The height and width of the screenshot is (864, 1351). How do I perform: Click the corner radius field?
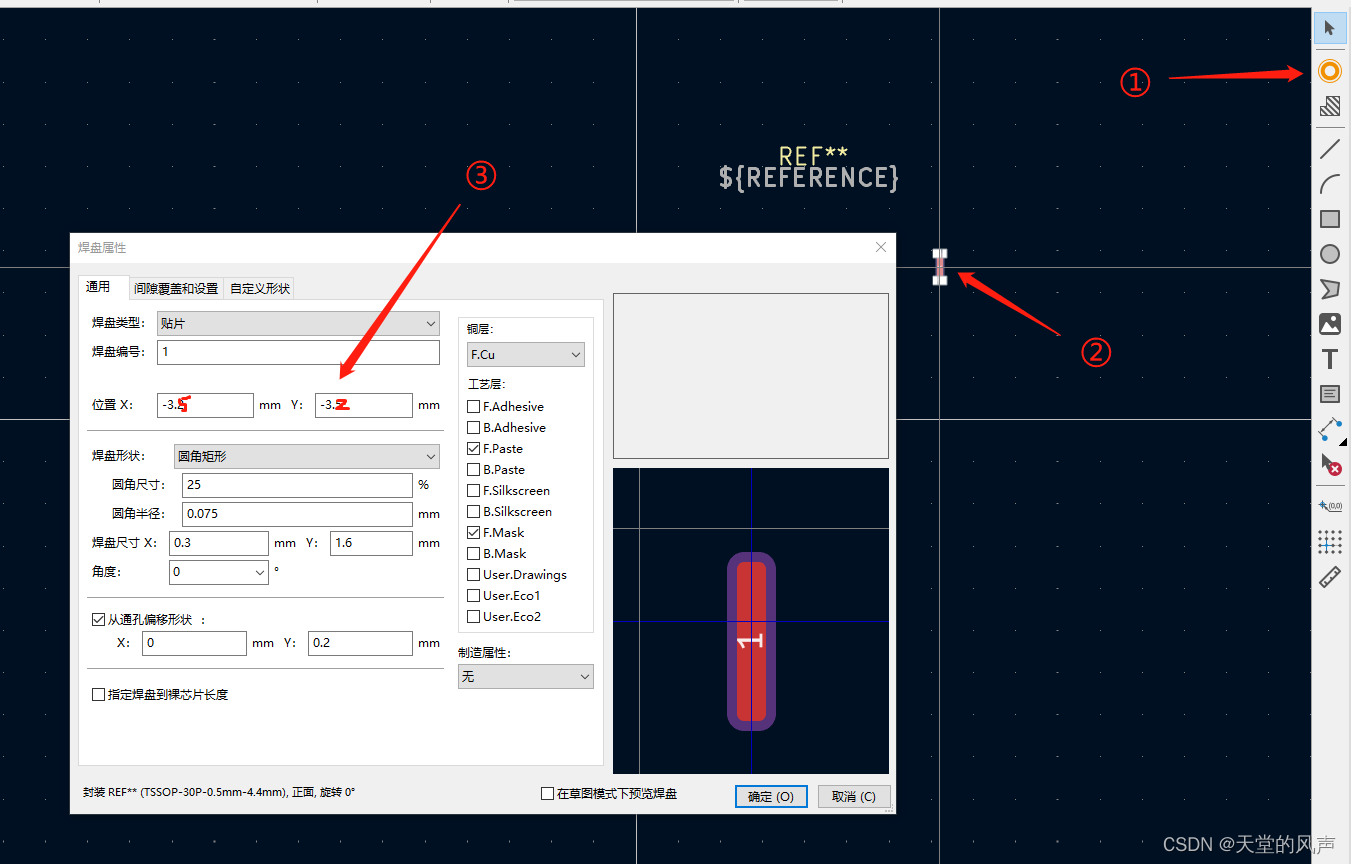point(298,513)
